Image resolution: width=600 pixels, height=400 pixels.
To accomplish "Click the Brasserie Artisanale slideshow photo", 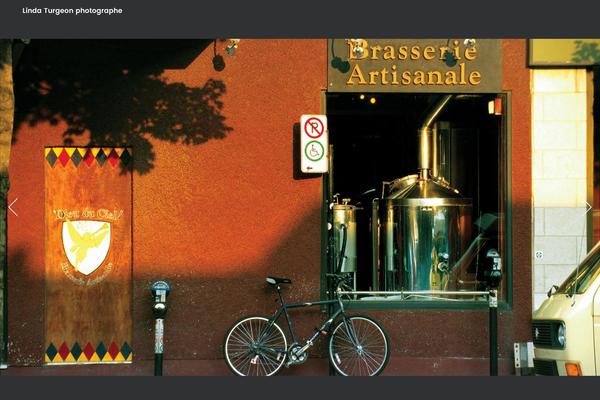I will pyautogui.click(x=300, y=207).
